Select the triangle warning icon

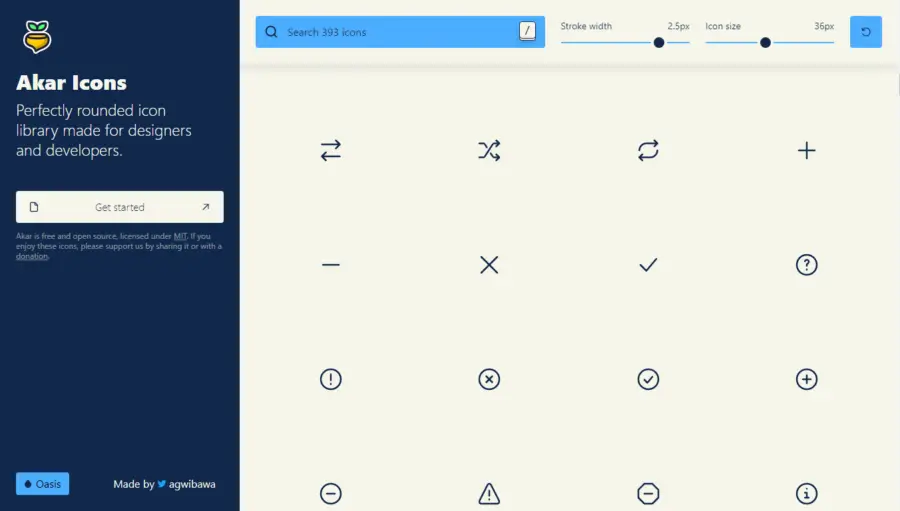tap(489, 493)
